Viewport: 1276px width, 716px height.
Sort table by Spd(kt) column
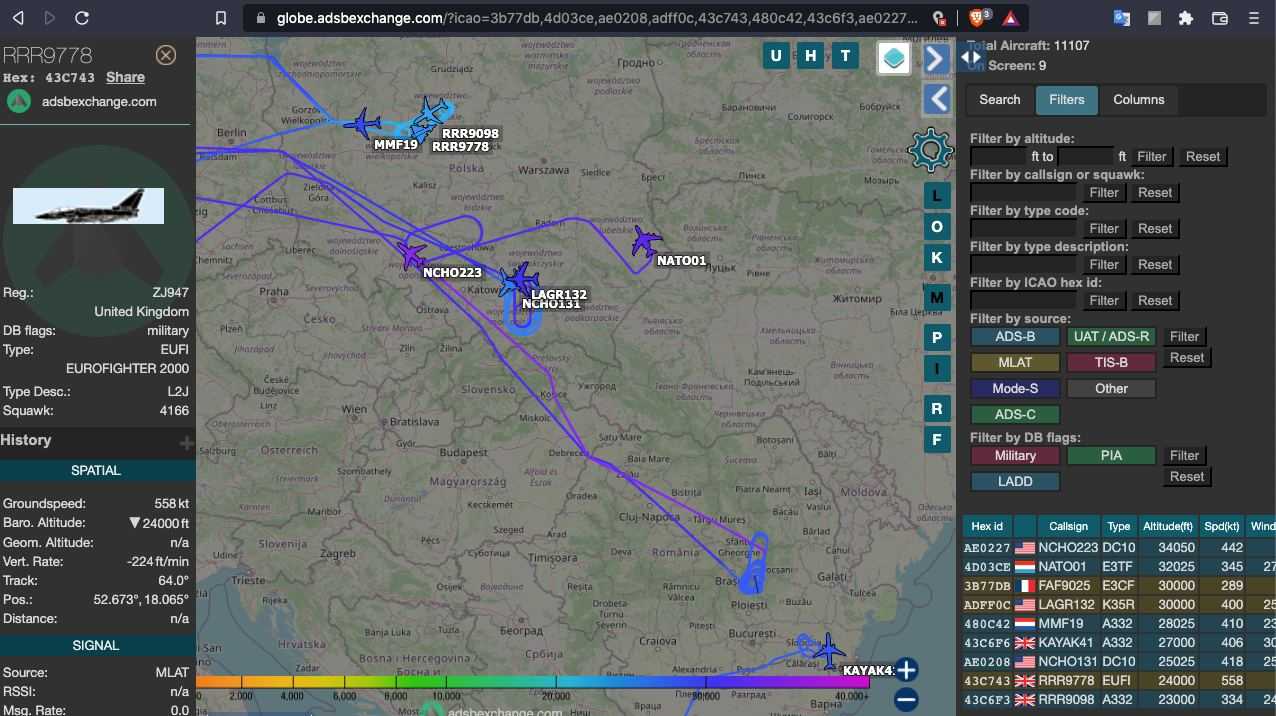pos(1222,526)
